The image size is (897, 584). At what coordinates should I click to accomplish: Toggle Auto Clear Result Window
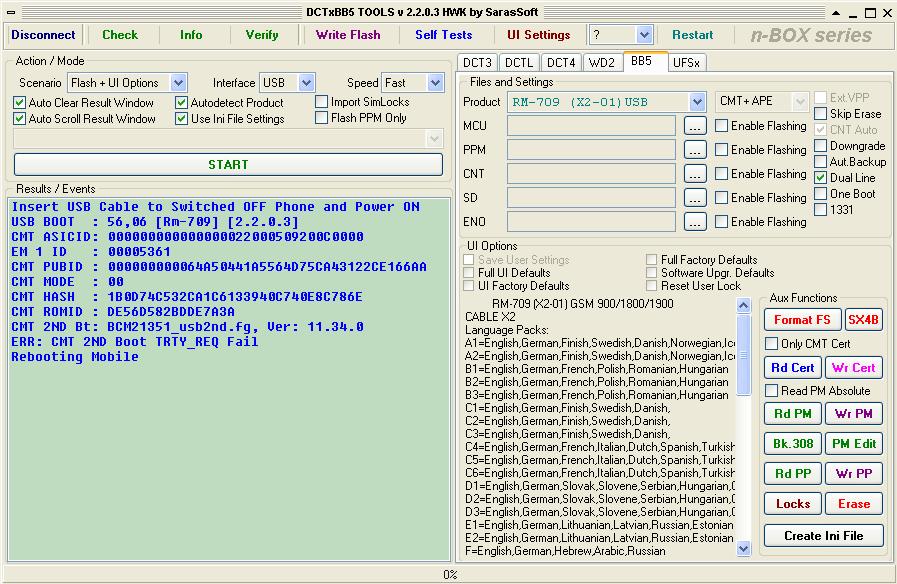[x=19, y=103]
